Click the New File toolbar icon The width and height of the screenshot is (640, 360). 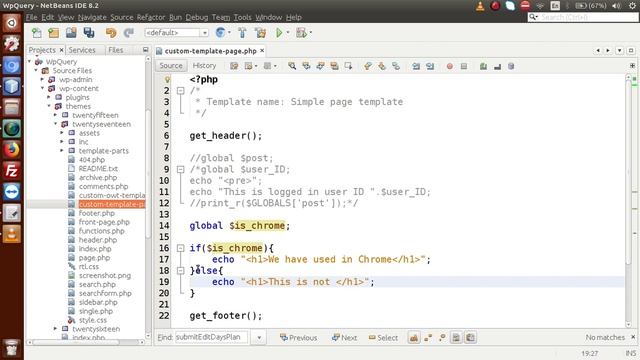pyautogui.click(x=37, y=33)
